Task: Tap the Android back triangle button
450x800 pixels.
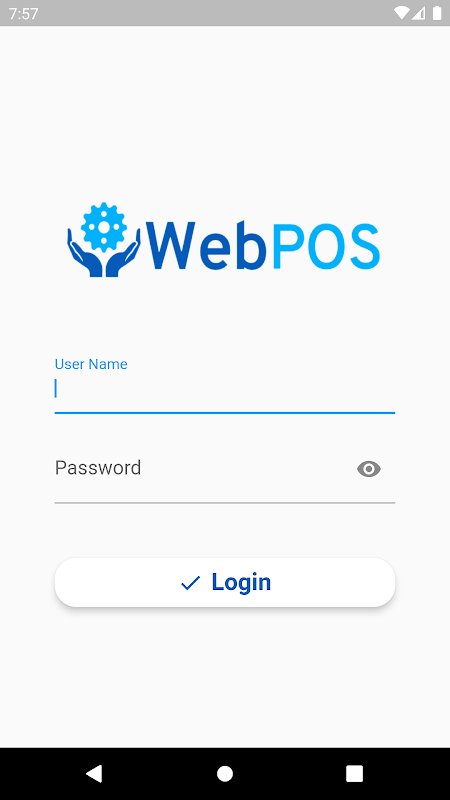Action: click(94, 773)
